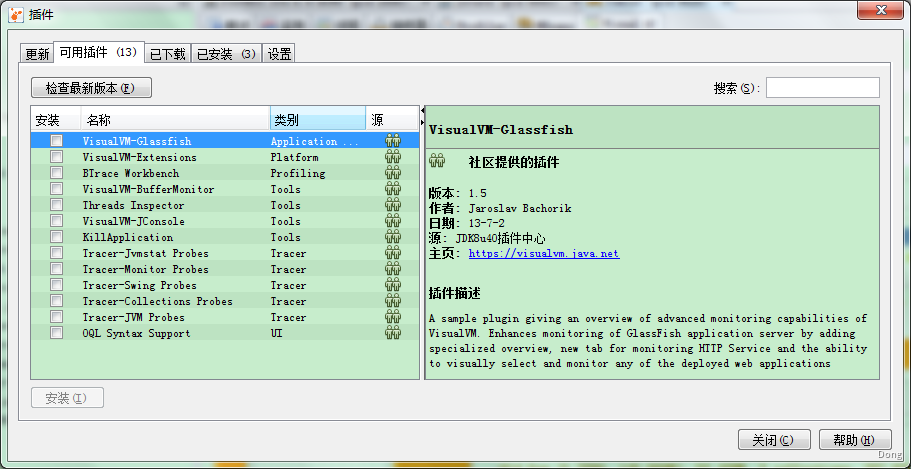Select the KillApplication plugin name
Viewport: 911px width, 469px height.
tap(128, 237)
